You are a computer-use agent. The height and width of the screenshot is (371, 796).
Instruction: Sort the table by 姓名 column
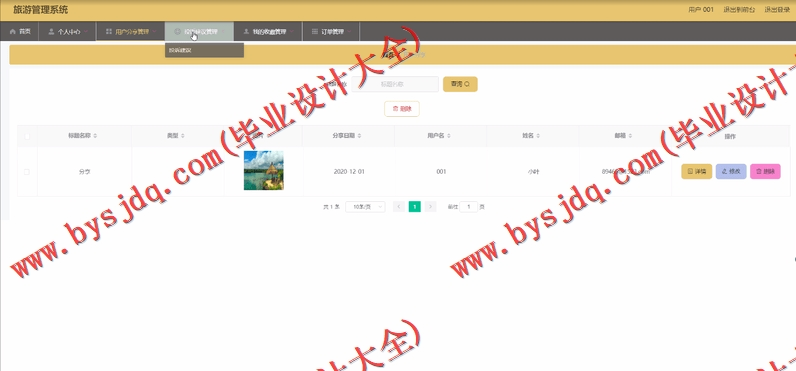[x=538, y=136]
